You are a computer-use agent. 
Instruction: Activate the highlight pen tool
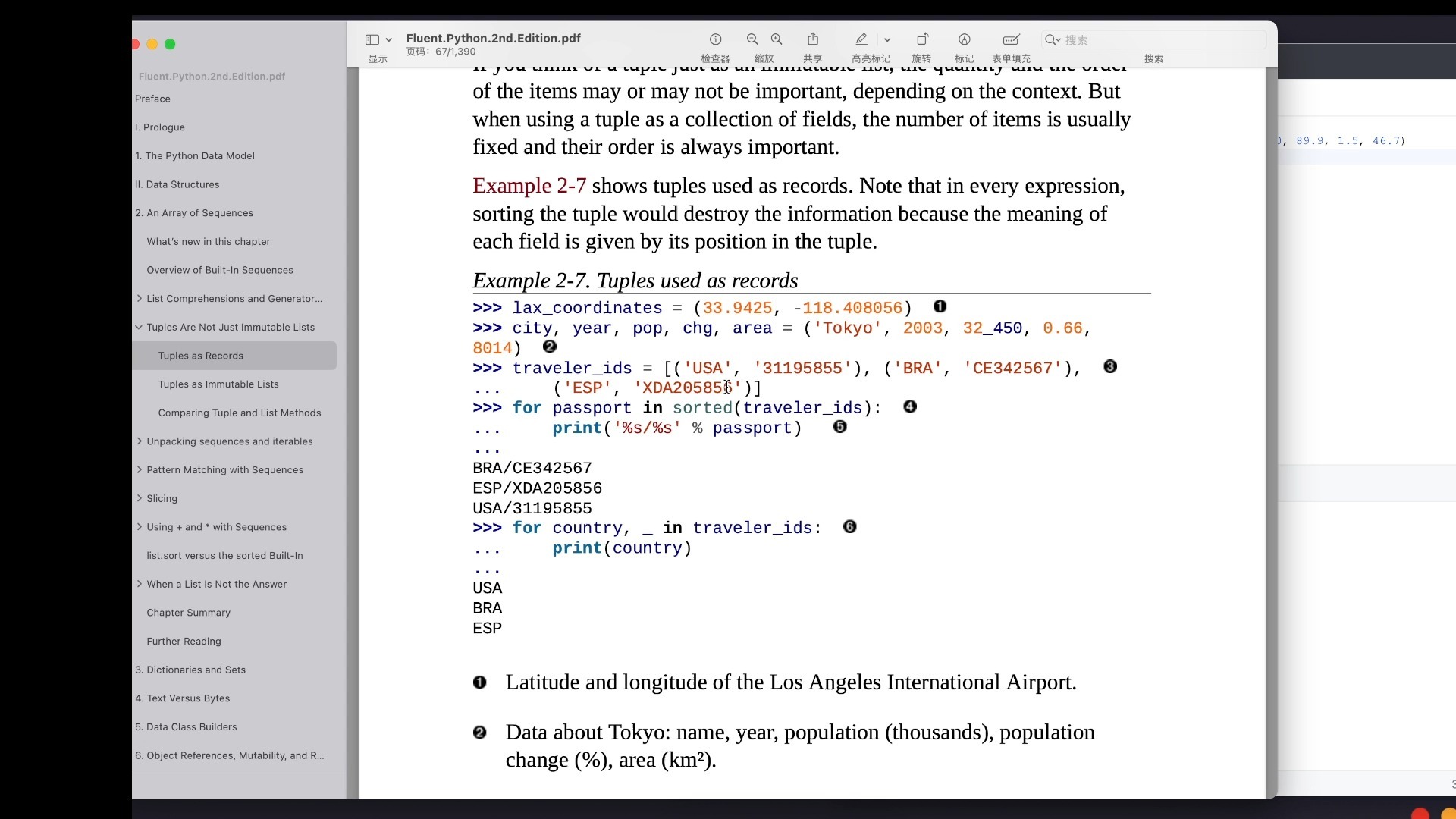(861, 39)
